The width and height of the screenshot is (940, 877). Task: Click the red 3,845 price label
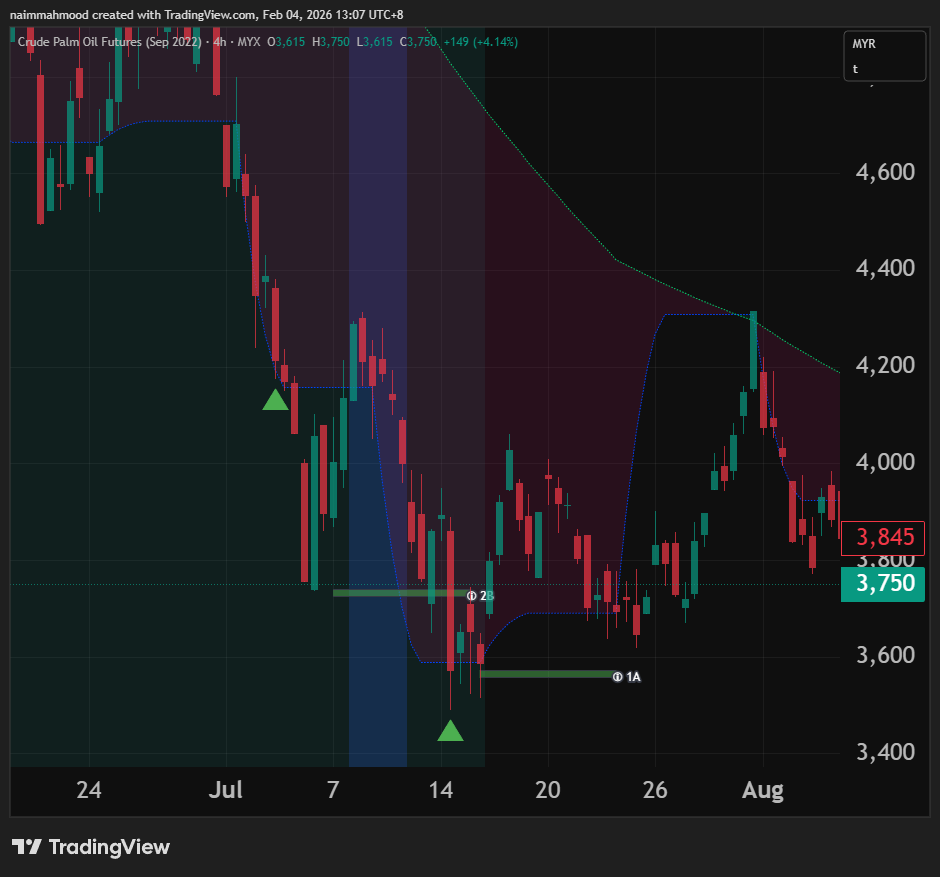884,538
